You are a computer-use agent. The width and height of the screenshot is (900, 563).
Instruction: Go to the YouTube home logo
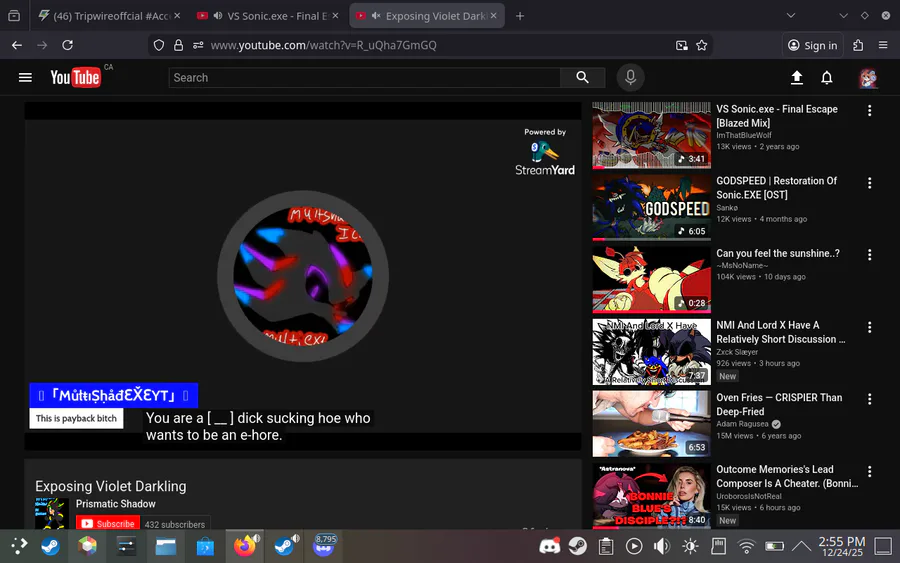point(75,77)
